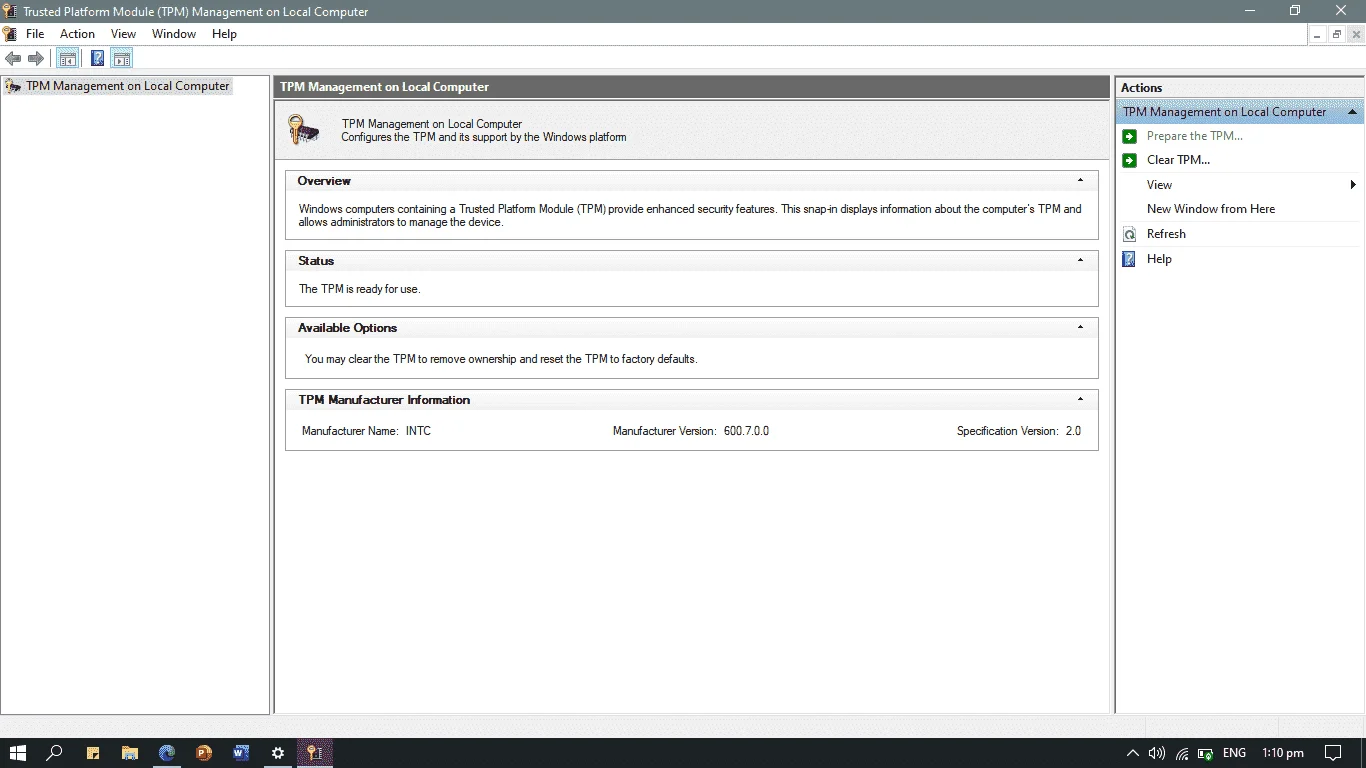Open PowerPoint from taskbar
This screenshot has width=1366, height=768.
pos(204,753)
